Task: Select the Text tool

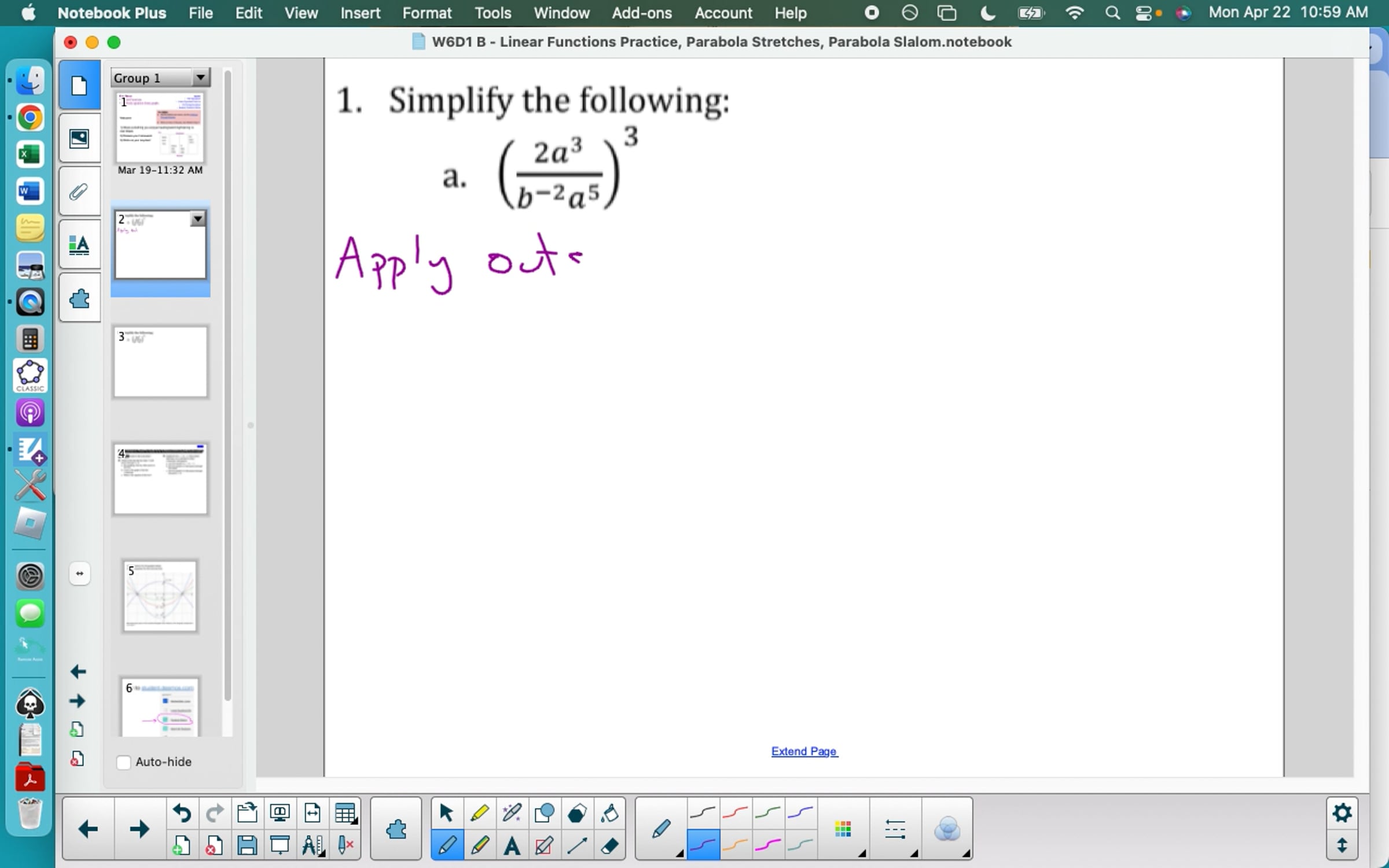Action: 512,845
